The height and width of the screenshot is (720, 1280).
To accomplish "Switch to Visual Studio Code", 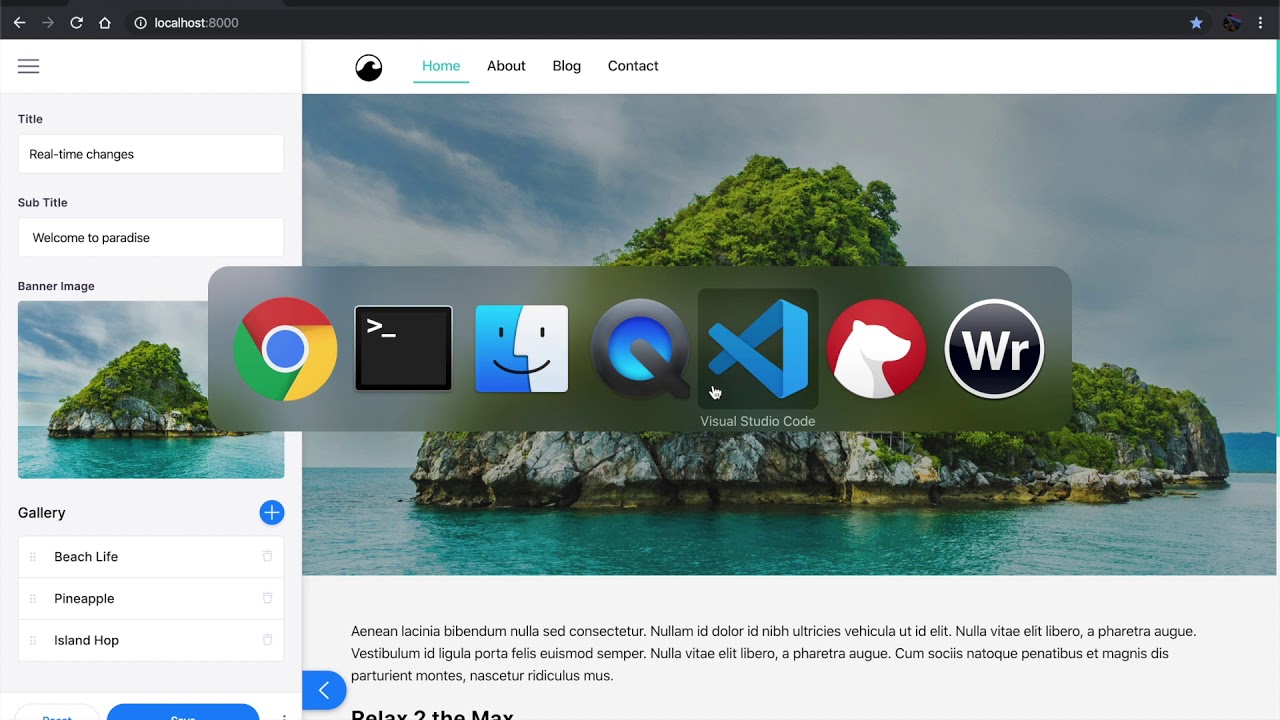I will [758, 349].
